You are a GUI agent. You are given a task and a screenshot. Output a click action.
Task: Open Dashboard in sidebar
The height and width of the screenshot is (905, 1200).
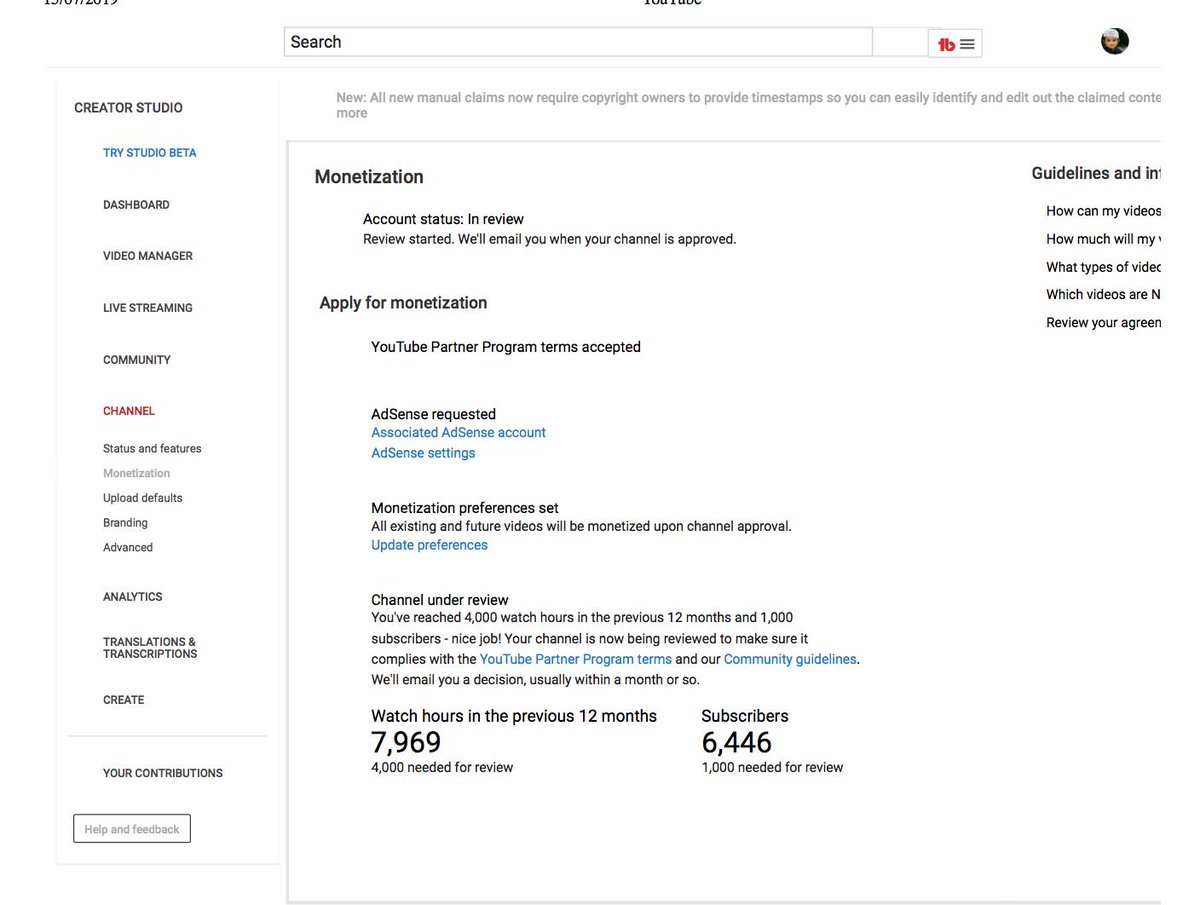tap(136, 205)
